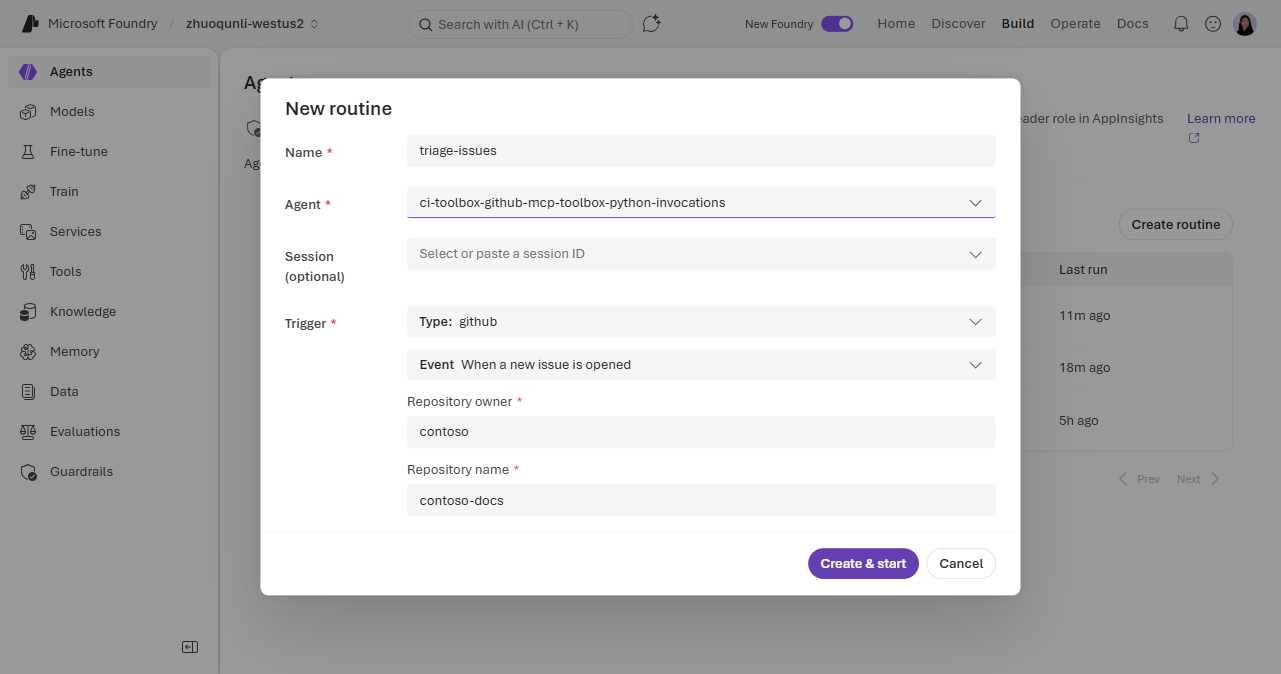This screenshot has height=674, width=1281.
Task: Go to the Home tab
Action: [x=896, y=24]
